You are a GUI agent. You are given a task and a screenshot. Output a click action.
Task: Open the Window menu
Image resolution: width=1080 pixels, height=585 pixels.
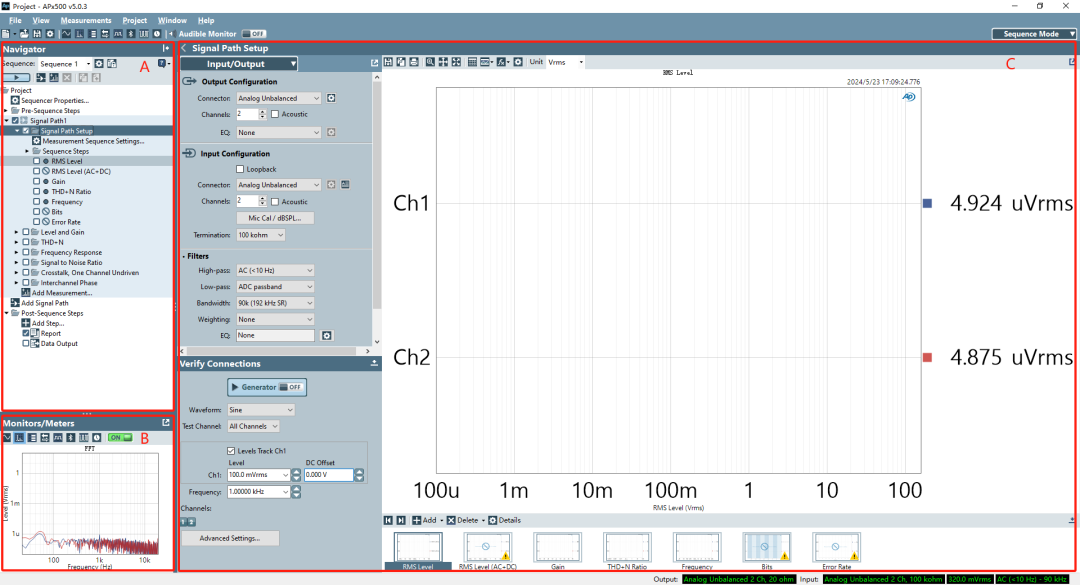point(172,20)
